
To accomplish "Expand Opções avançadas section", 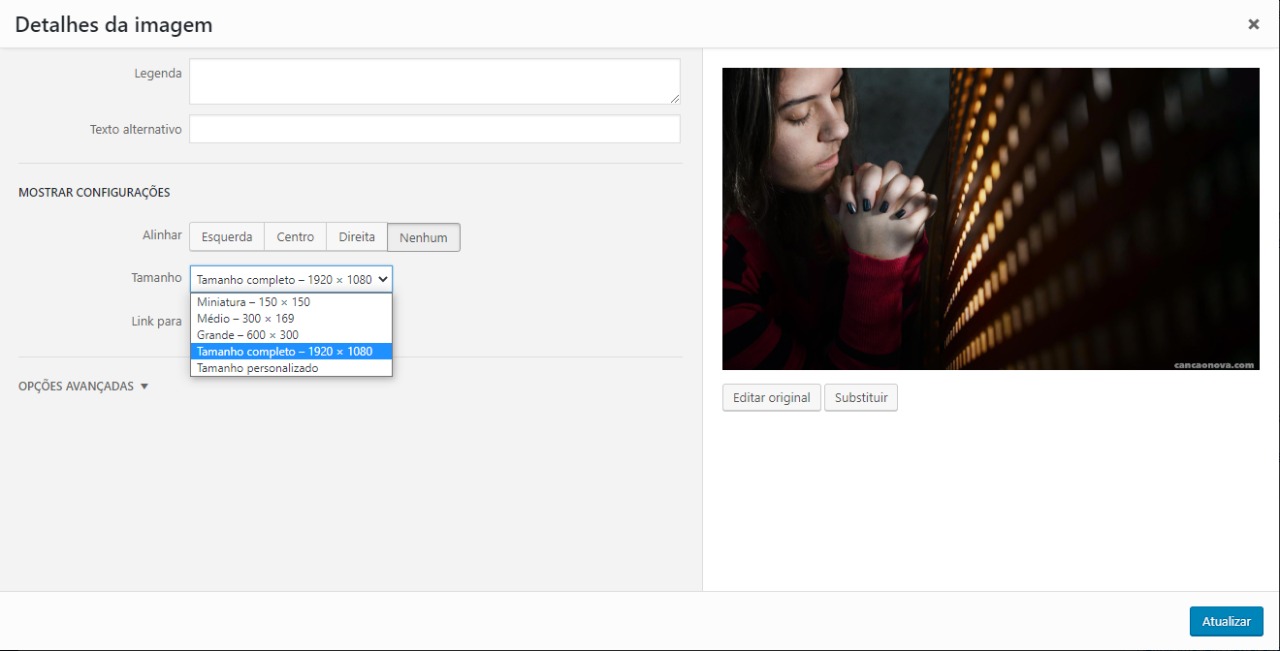I will pos(83,386).
